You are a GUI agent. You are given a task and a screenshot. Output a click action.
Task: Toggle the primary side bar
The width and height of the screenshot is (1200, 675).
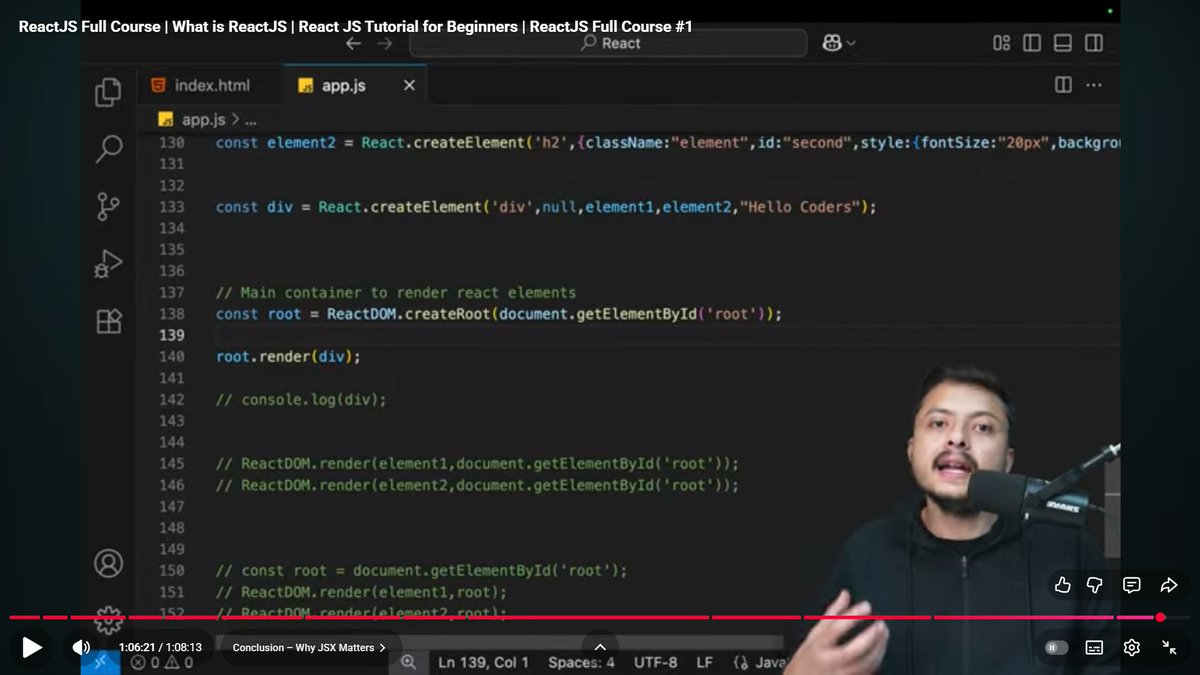click(1032, 43)
